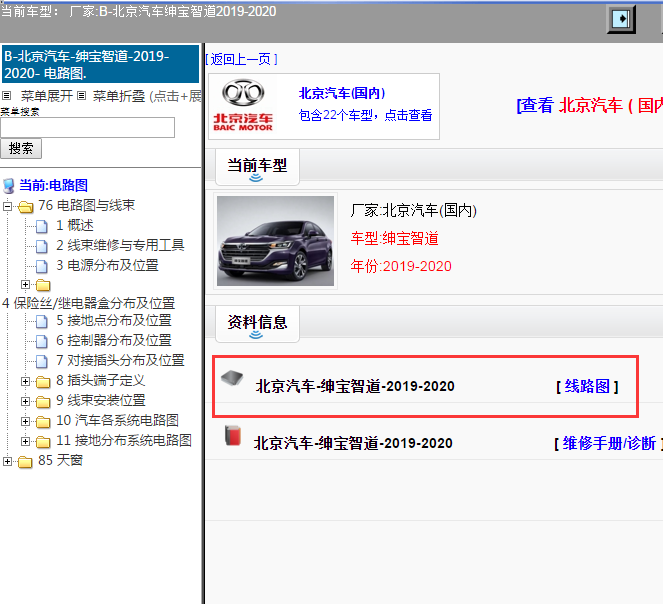Select tree item 10 汽车各系统电路图
This screenshot has height=604, width=663.
click(117, 420)
